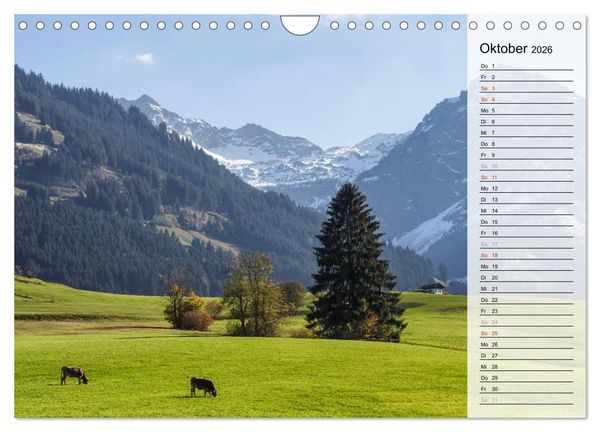Select the "Mi 28" calendar row

point(526,367)
